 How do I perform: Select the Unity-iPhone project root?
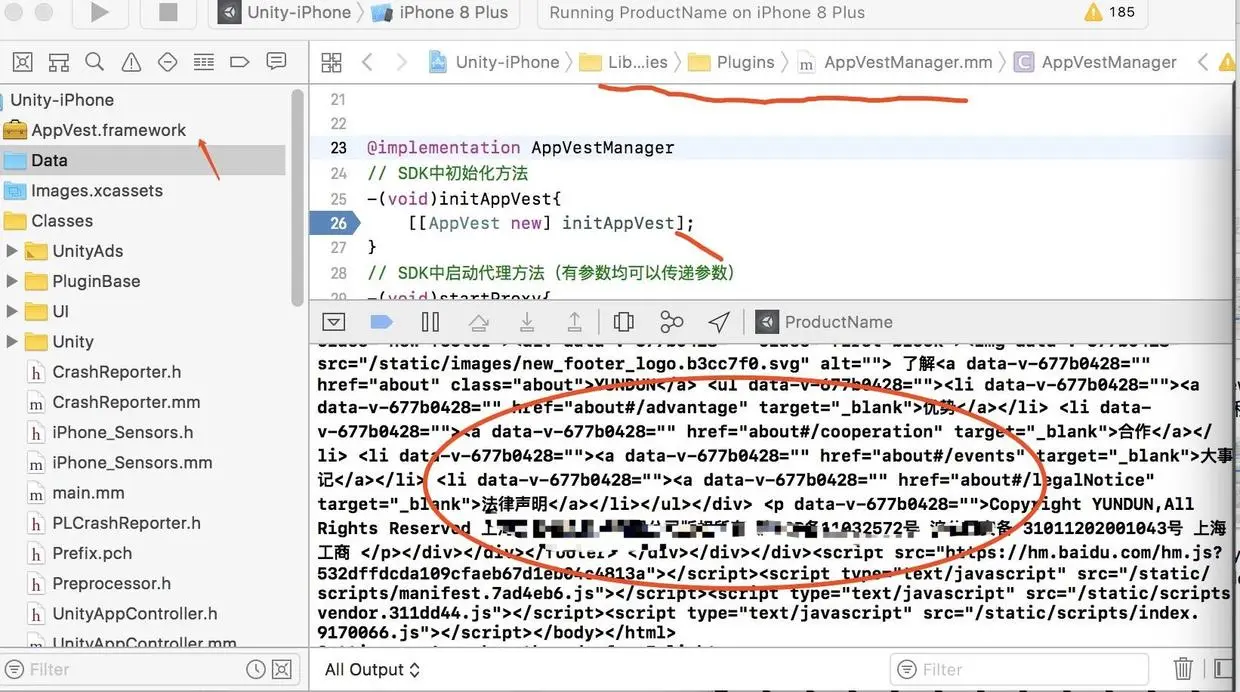(x=62, y=100)
